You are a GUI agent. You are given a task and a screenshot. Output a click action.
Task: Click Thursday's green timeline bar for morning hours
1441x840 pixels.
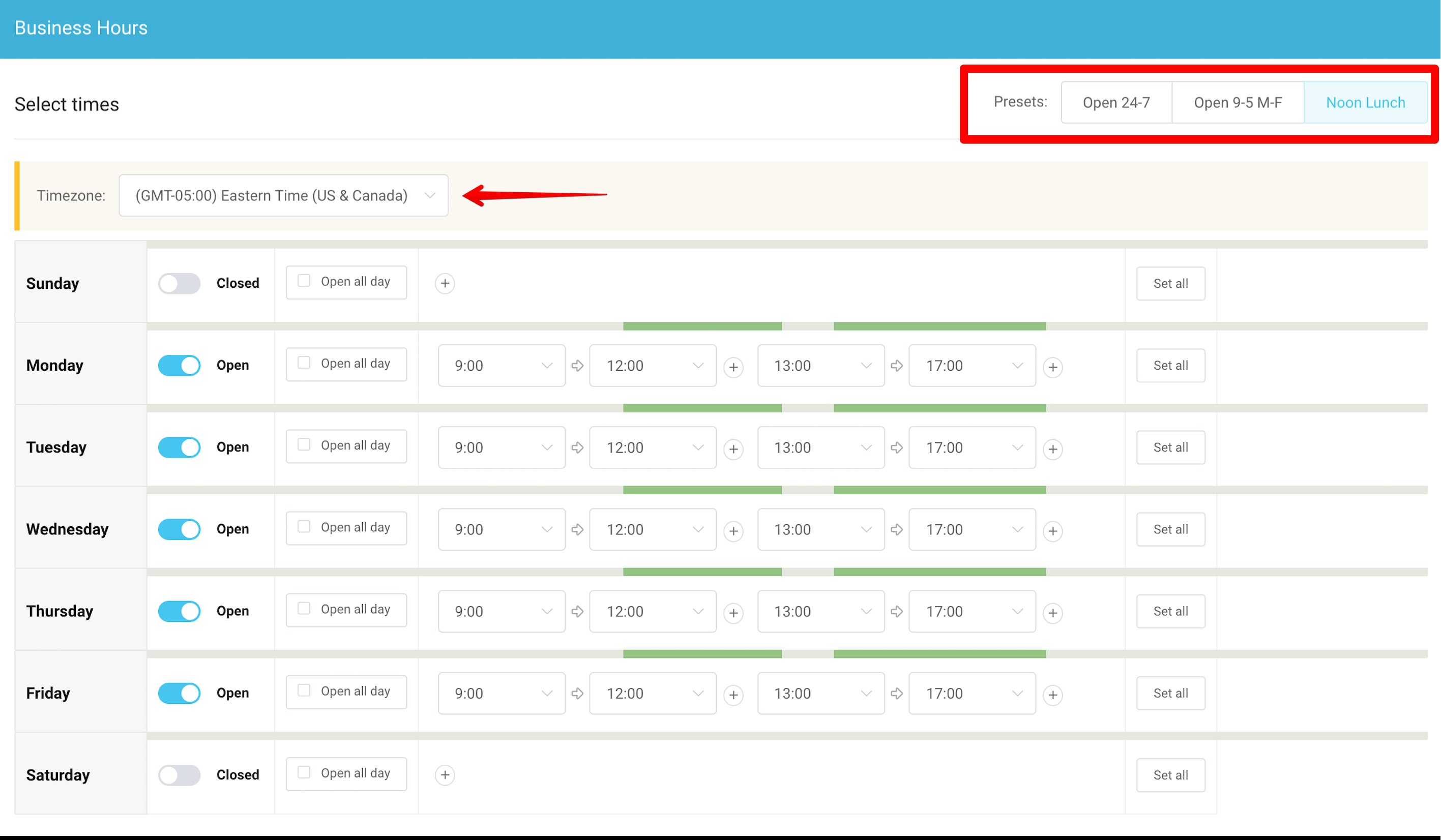tap(701, 572)
